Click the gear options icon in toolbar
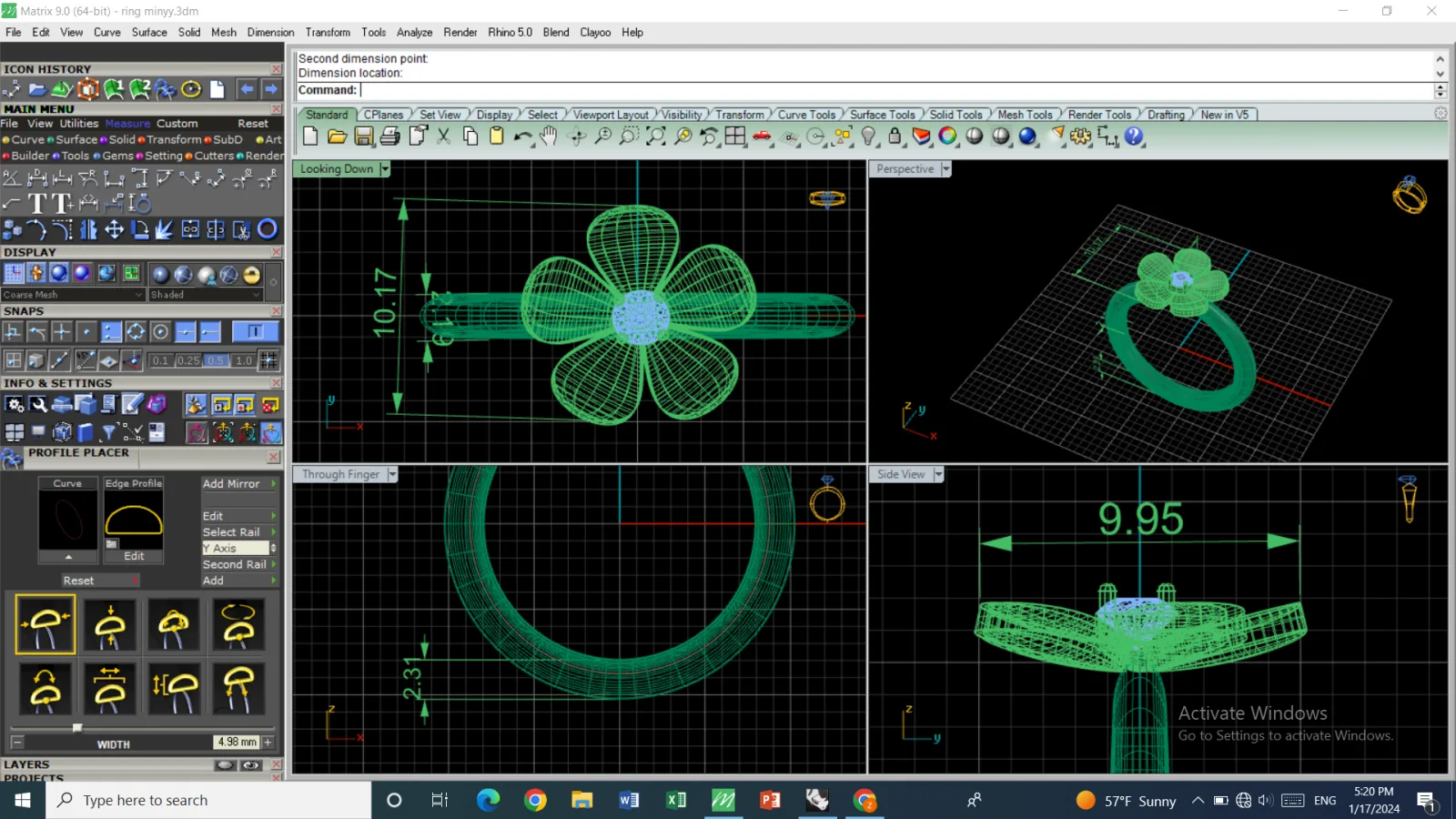 1080,136
